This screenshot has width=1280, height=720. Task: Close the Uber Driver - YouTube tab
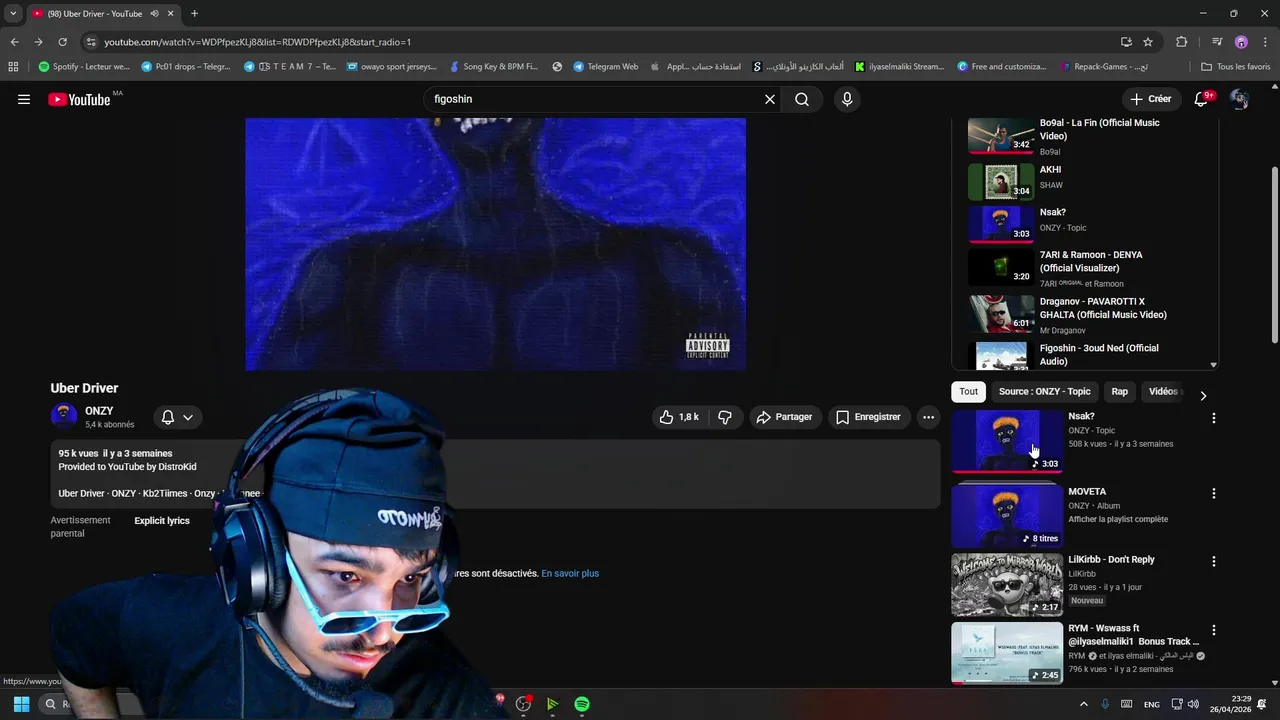[x=170, y=14]
